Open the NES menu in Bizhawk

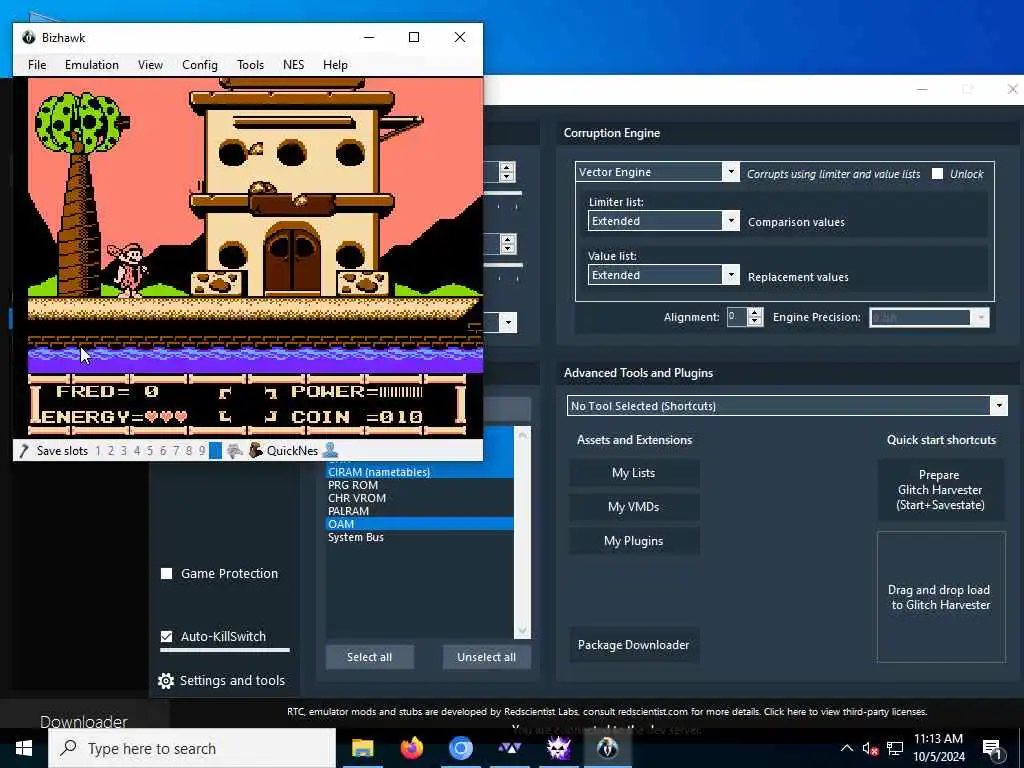pos(293,65)
